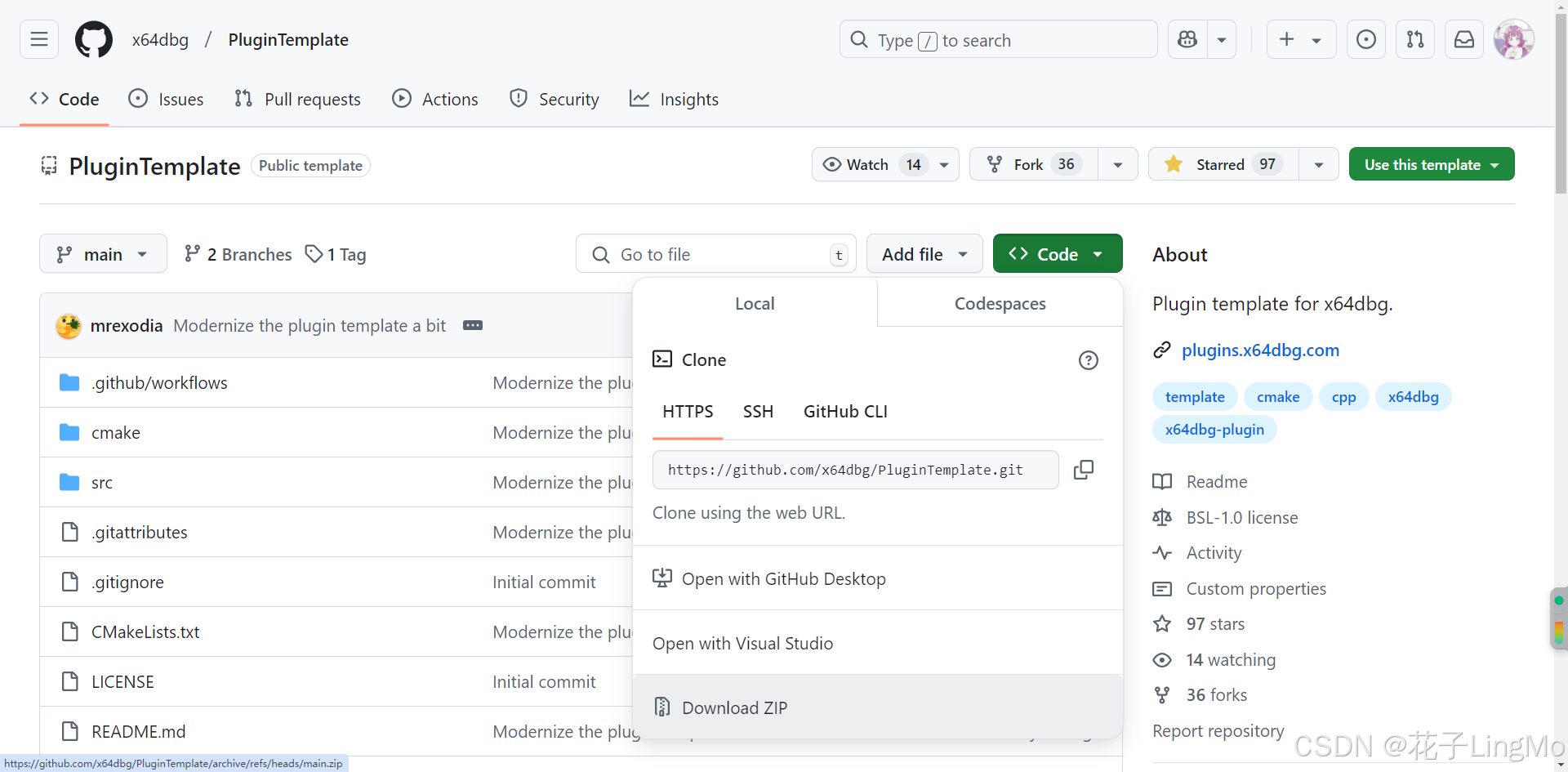
Task: Expand the Starred lists dropdown arrow
Action: (1319, 164)
